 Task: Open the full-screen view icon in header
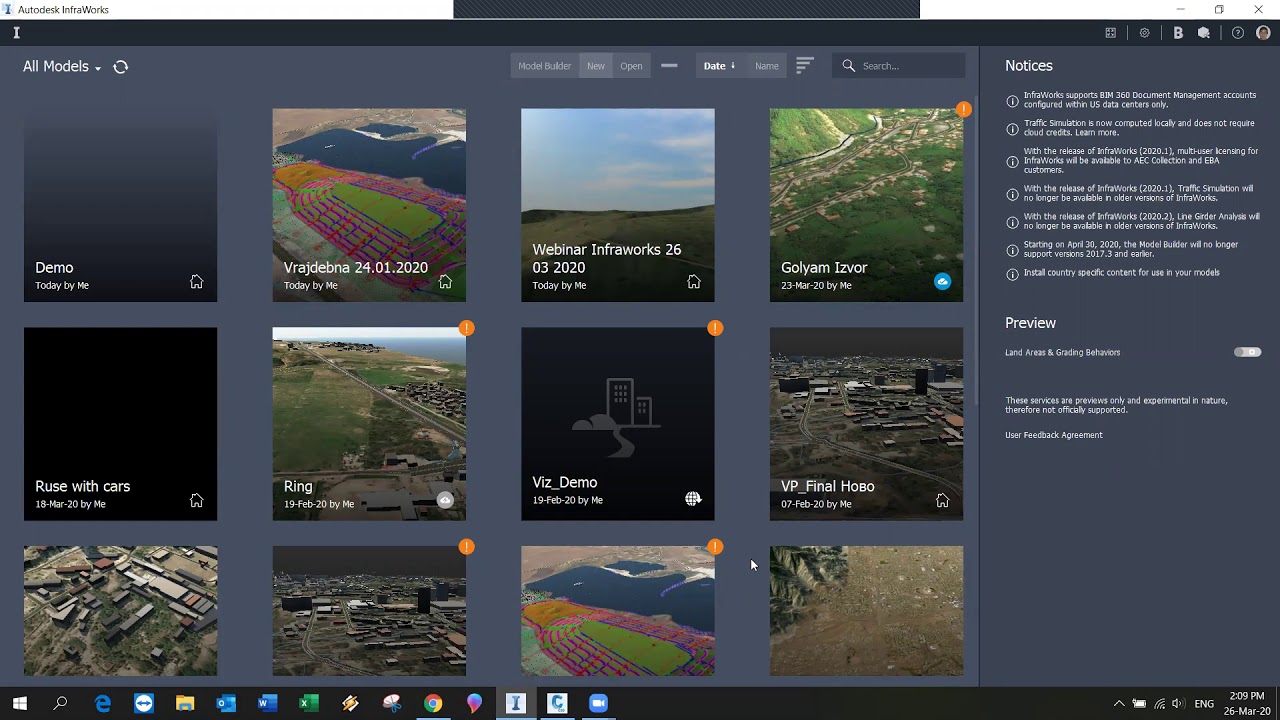click(x=1110, y=33)
